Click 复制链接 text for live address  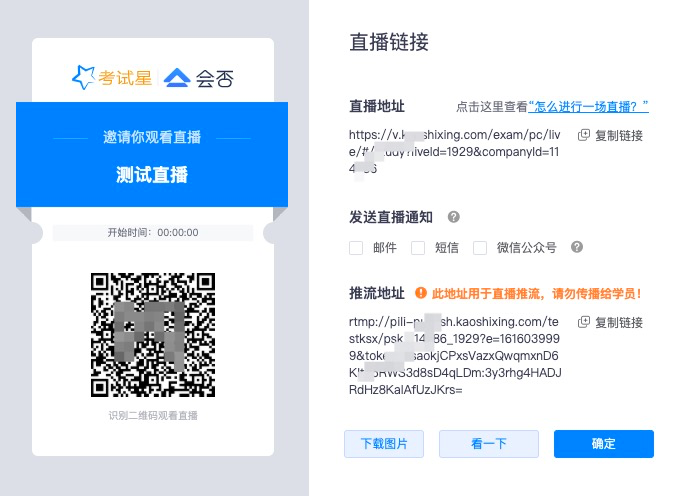coord(619,136)
